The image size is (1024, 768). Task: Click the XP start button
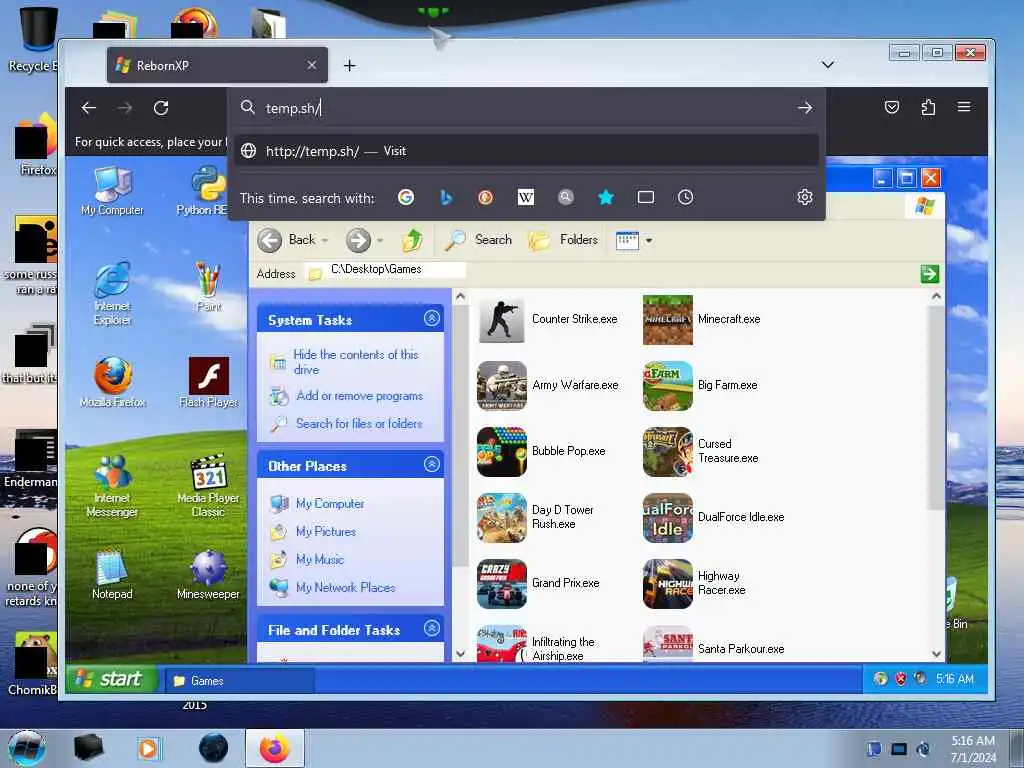coord(112,679)
